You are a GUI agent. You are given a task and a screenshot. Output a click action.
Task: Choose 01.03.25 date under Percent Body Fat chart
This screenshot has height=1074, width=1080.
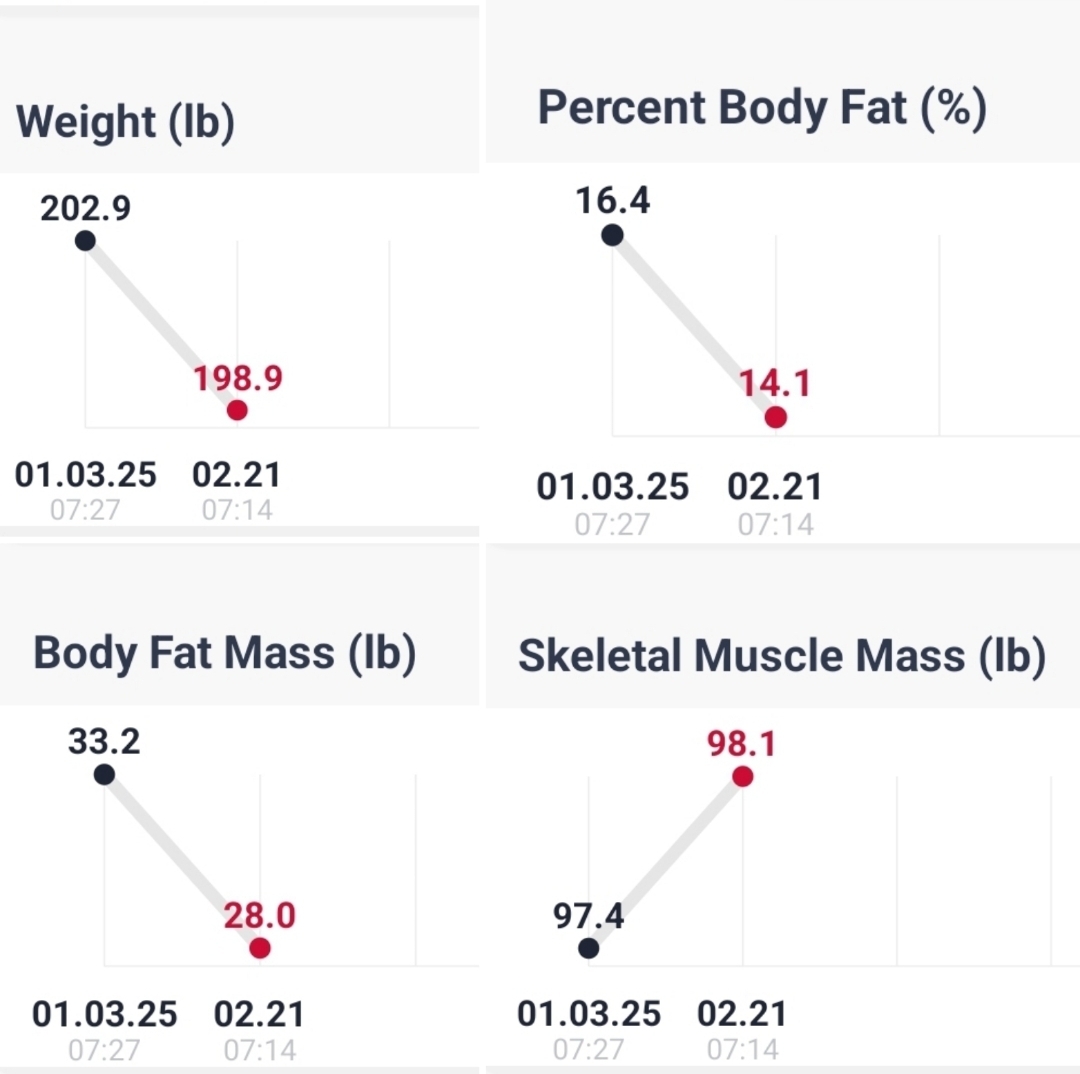pyautogui.click(x=612, y=488)
